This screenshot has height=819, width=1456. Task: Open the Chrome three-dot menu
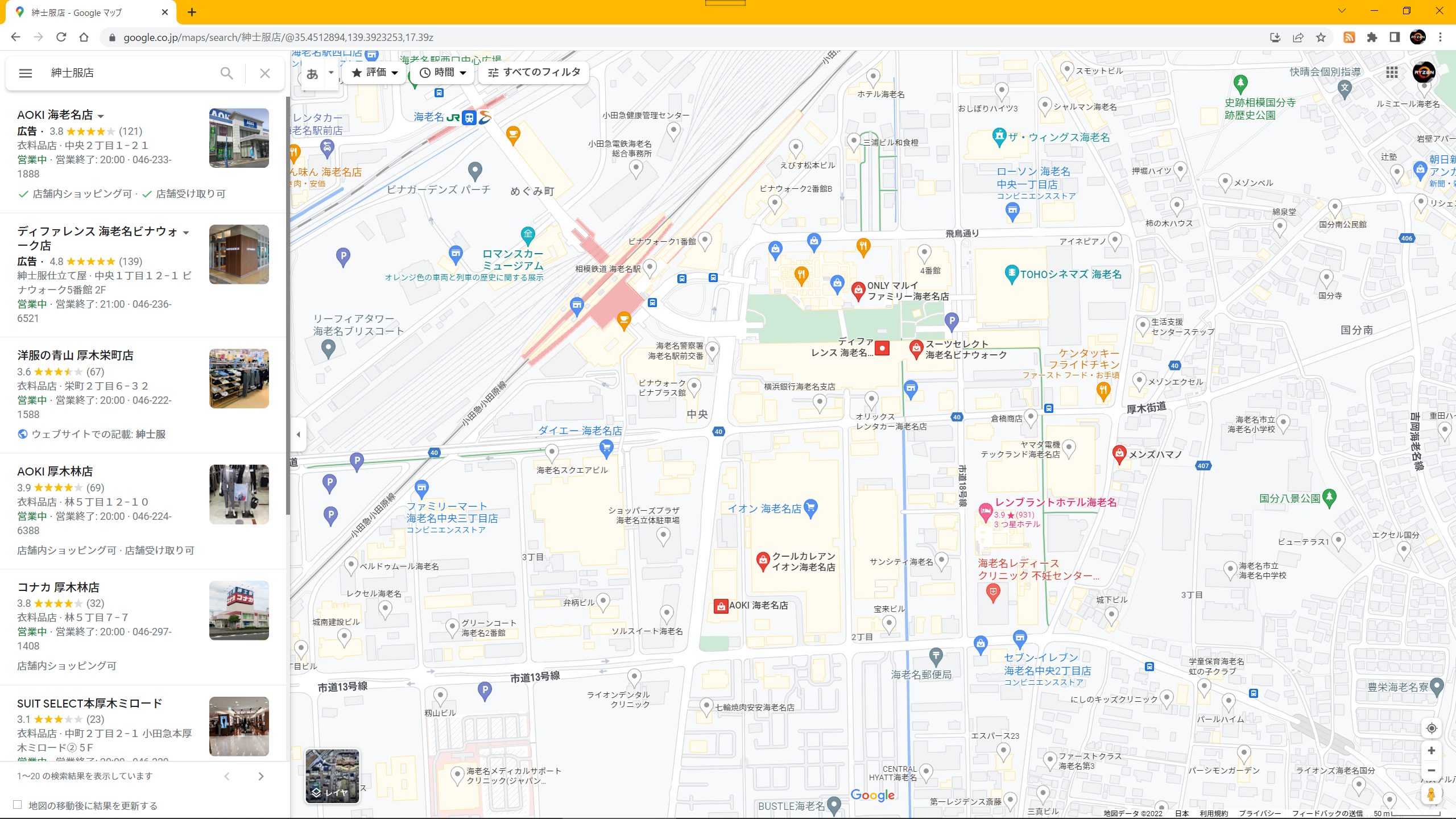(1440, 38)
